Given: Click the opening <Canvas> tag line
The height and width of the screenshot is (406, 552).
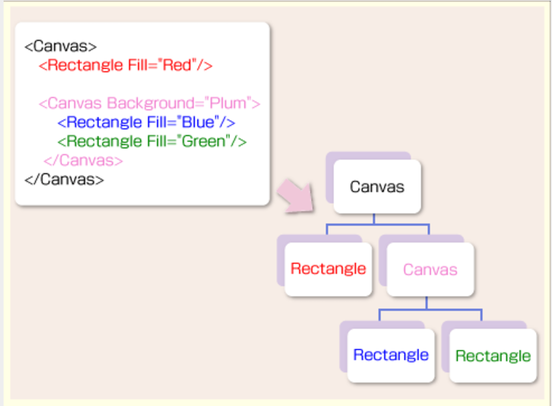Looking at the screenshot, I should click(x=60, y=46).
